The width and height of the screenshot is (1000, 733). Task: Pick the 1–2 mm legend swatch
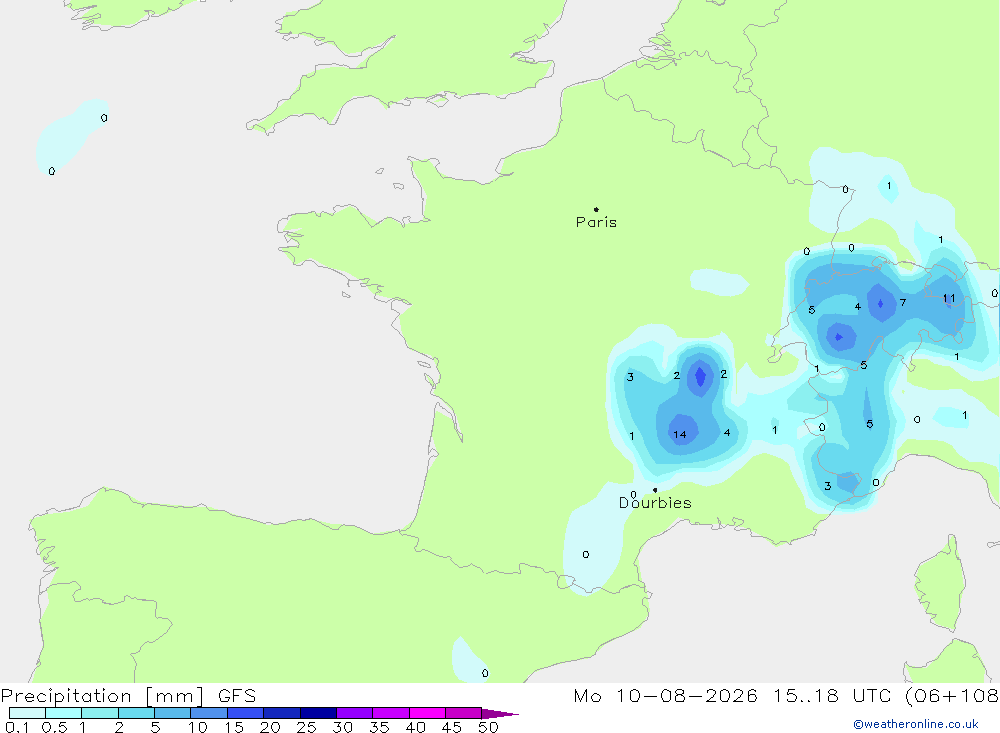click(x=100, y=713)
